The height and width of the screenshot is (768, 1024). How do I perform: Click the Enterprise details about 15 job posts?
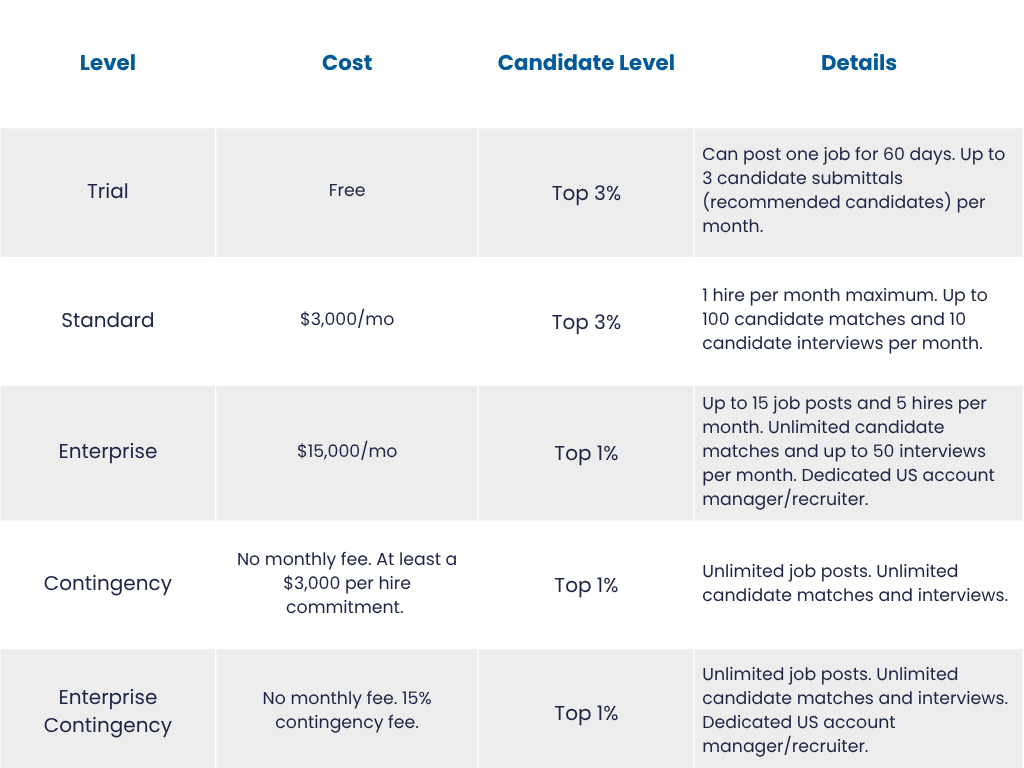(x=848, y=451)
